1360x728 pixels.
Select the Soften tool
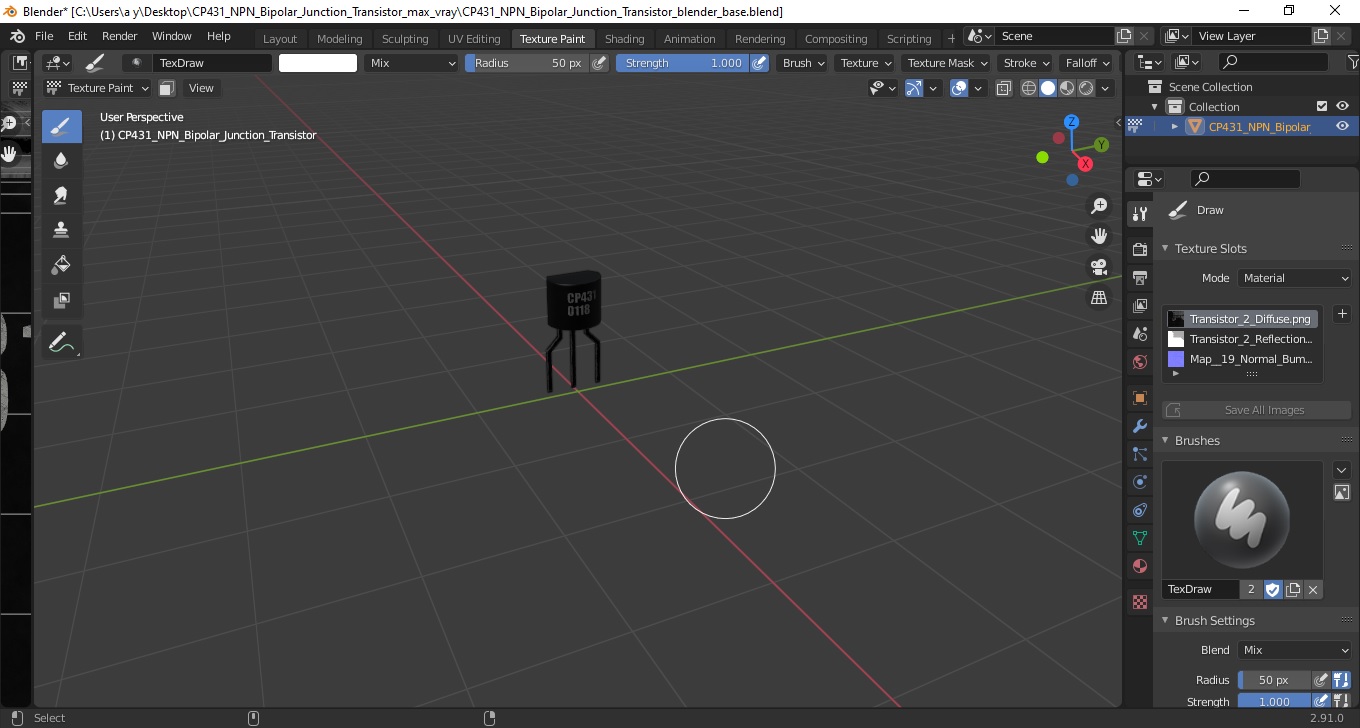pyautogui.click(x=61, y=160)
